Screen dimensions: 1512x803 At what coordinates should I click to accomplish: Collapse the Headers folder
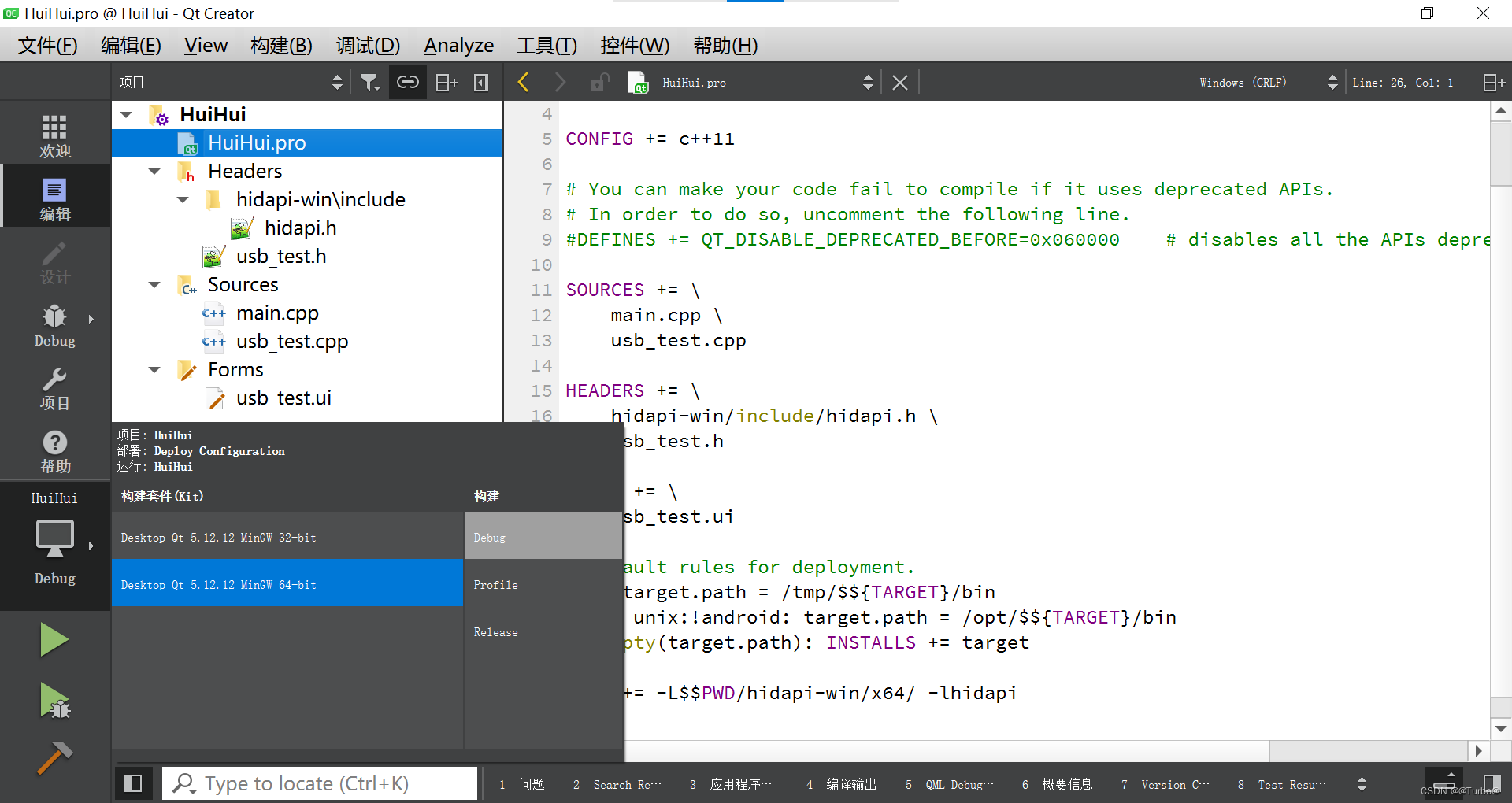[154, 172]
